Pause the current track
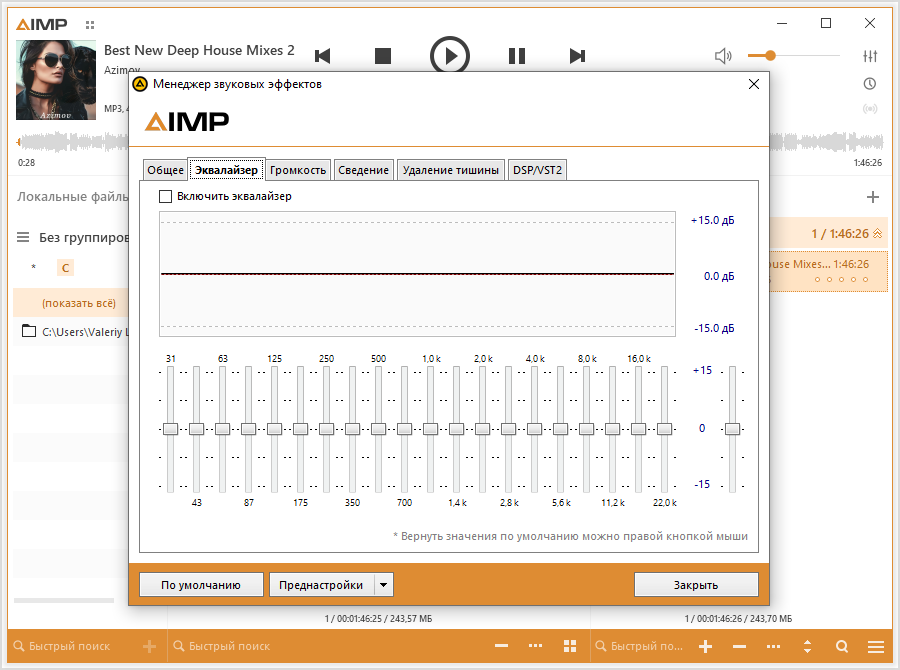 click(517, 56)
